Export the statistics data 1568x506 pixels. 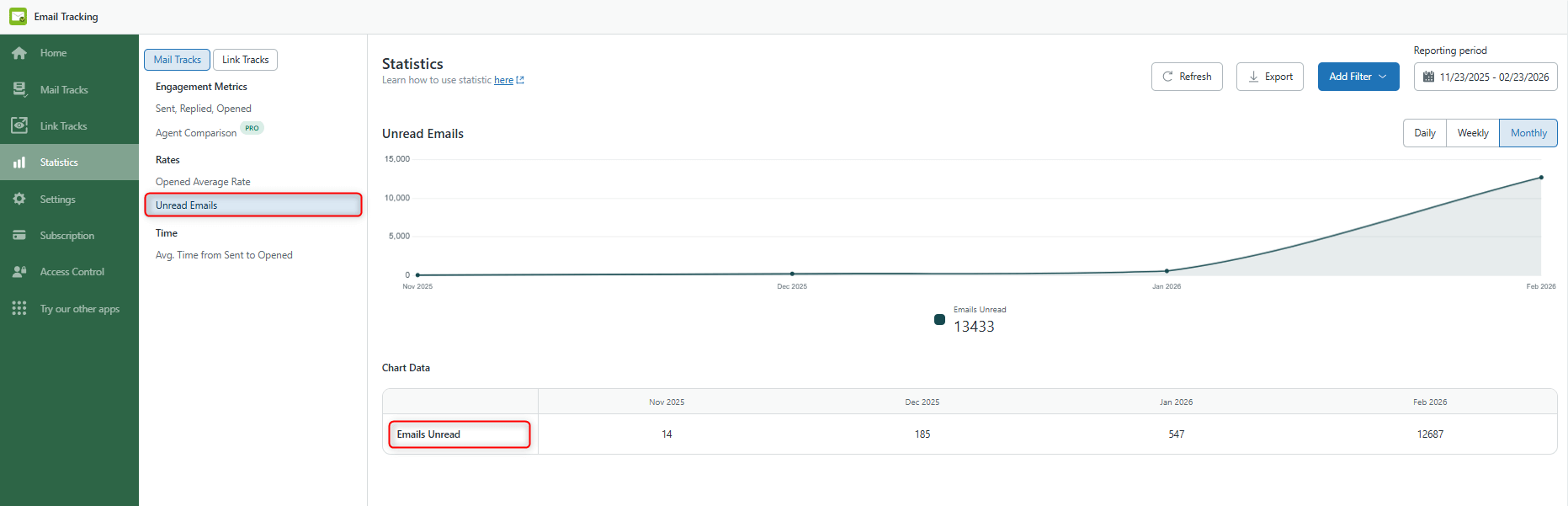1269,77
